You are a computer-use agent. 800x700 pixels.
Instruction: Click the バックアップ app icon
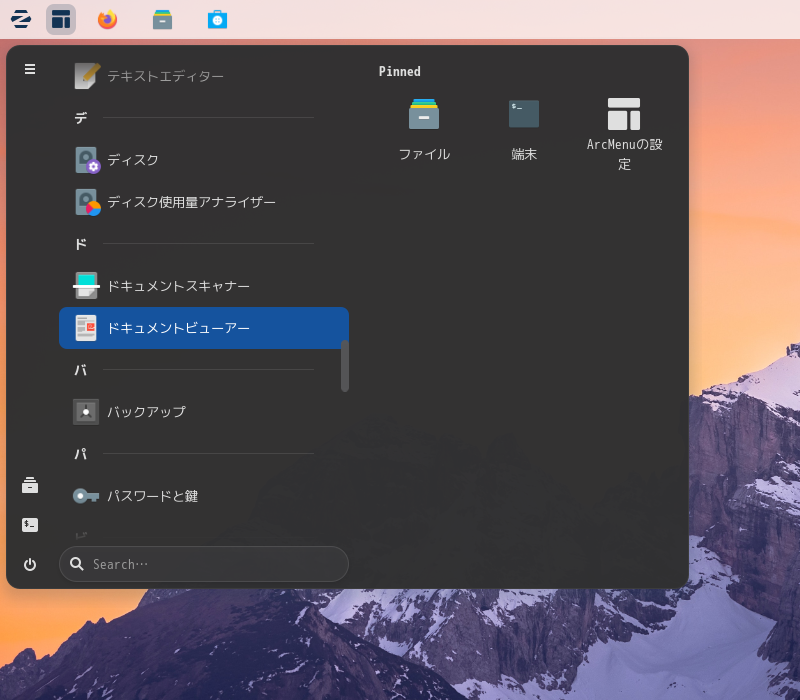pyautogui.click(x=86, y=412)
